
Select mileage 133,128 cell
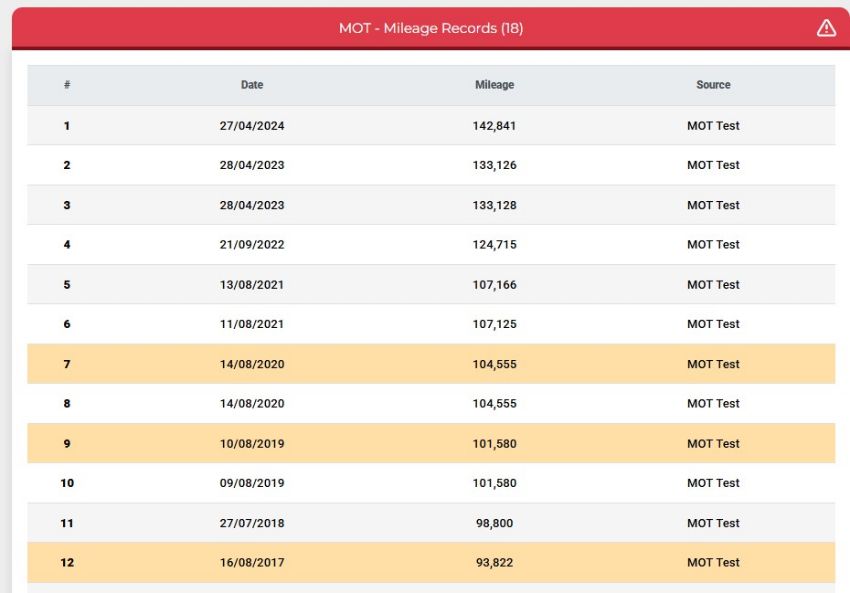494,205
